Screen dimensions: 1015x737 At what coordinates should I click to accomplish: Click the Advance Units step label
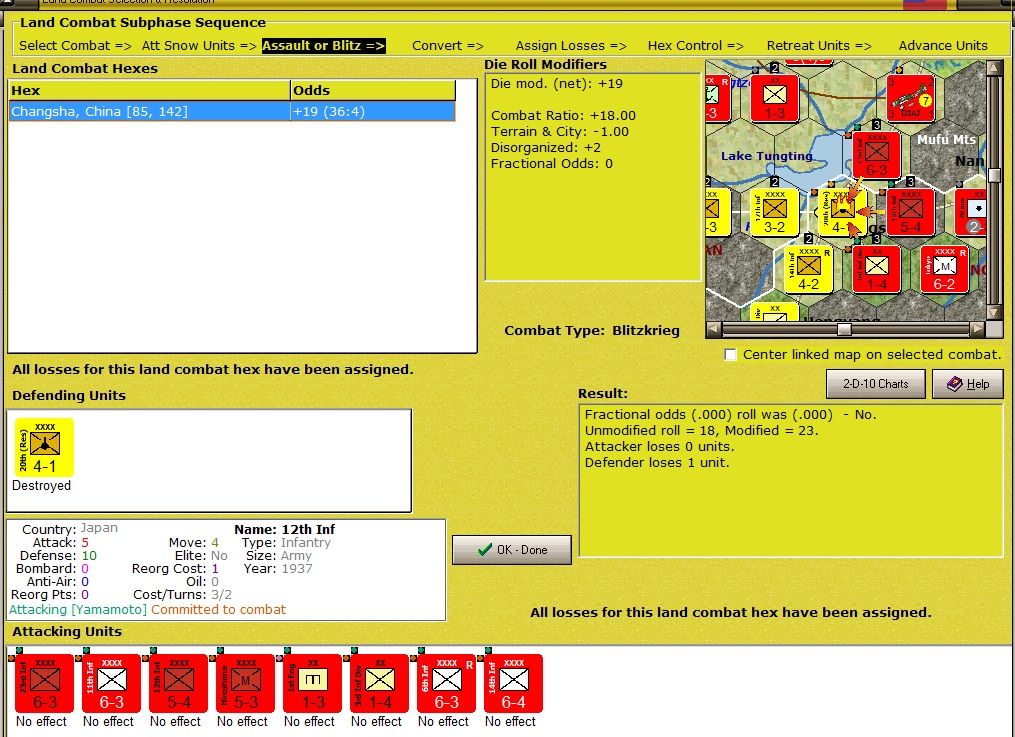coord(943,45)
